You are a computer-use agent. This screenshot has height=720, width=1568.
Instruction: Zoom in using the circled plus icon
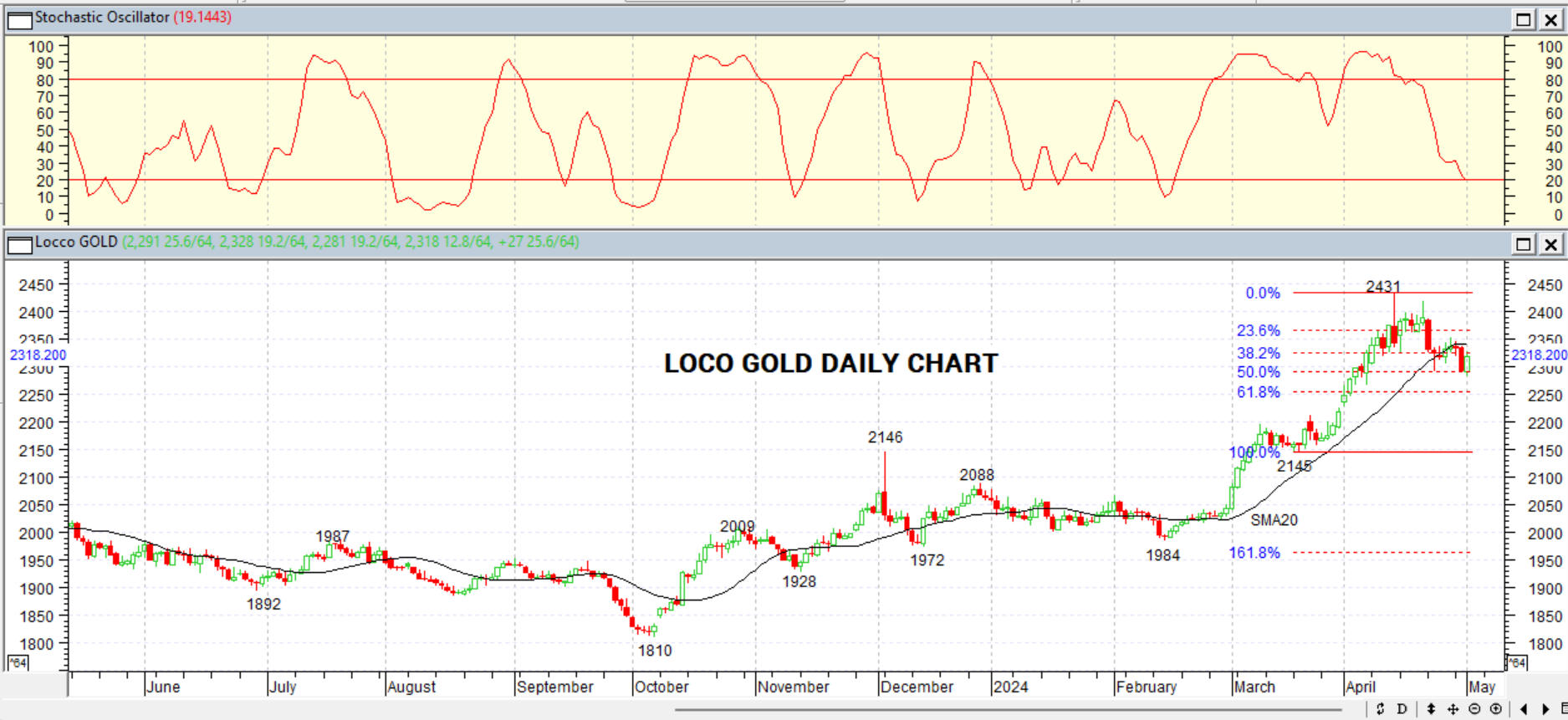tap(1496, 709)
